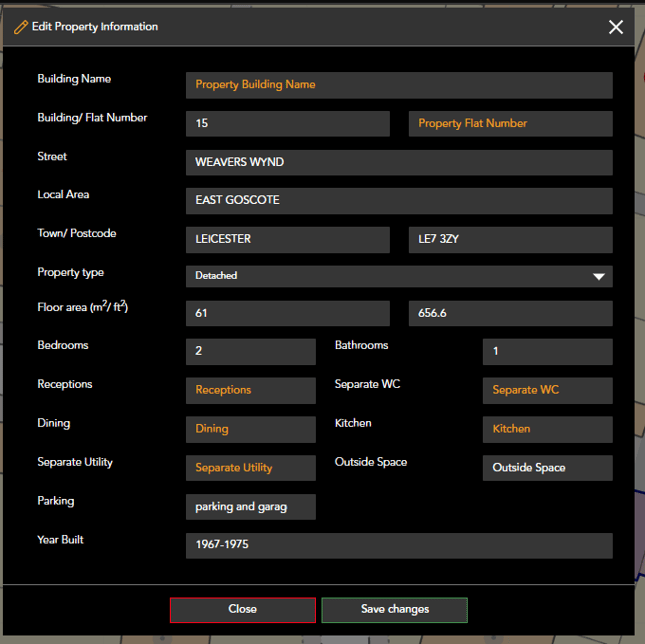The image size is (645, 644).
Task: Edit the floor area field showing 61
Action: [287, 314]
